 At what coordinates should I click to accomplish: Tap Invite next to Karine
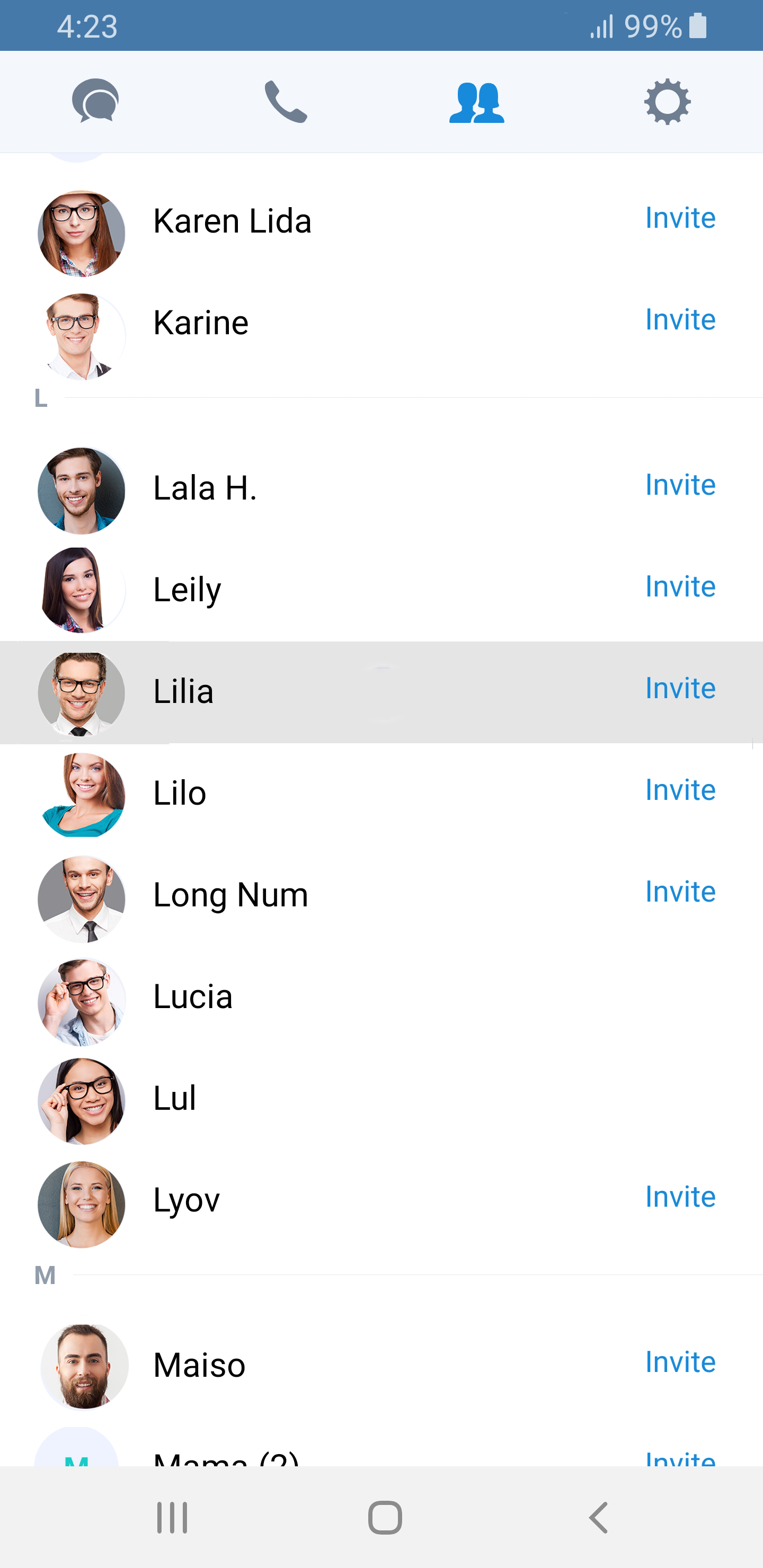coord(680,319)
